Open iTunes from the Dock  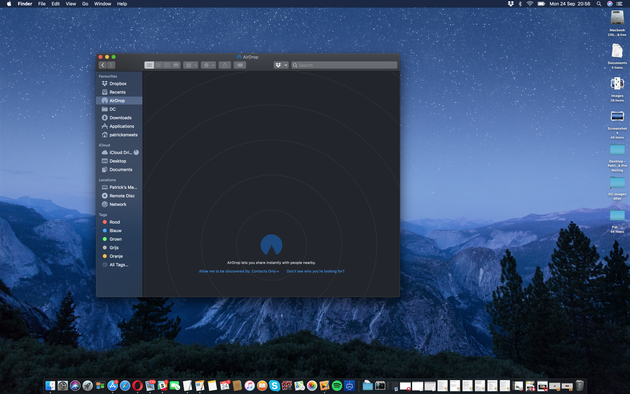point(250,386)
